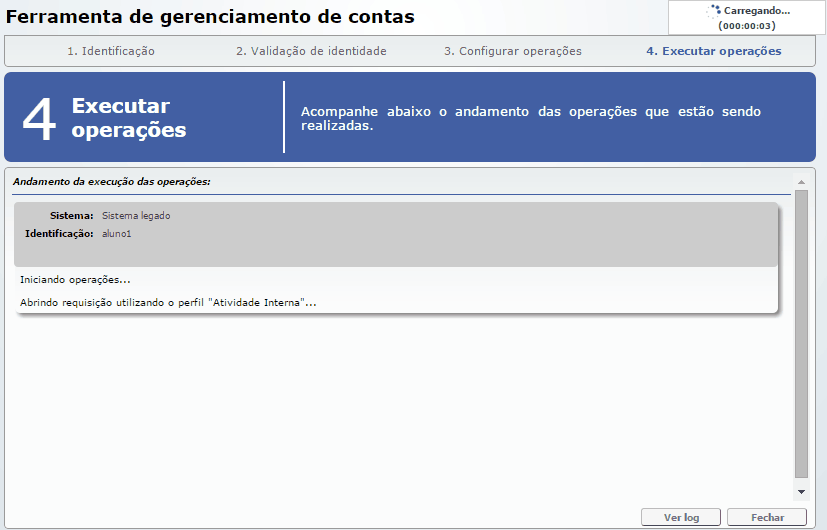Click the vertical scrollbar thumb
Viewport: 827px width, 530px height.
coord(800,333)
